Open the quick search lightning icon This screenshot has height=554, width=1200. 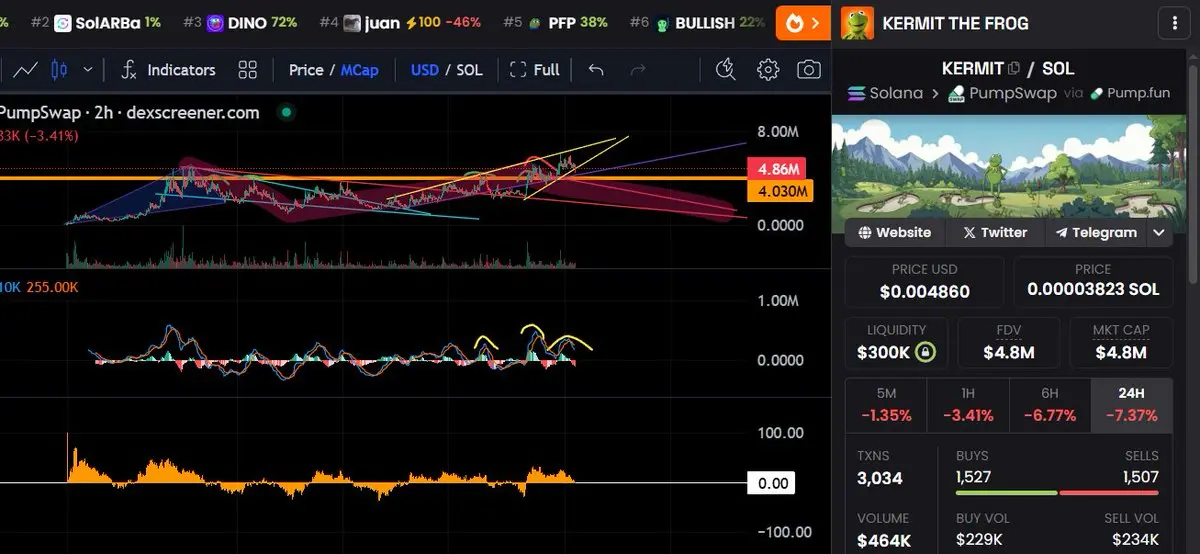point(726,70)
